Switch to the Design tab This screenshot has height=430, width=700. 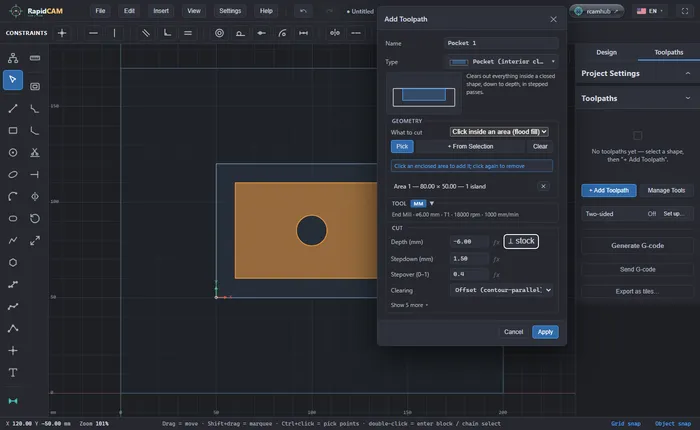[606, 52]
